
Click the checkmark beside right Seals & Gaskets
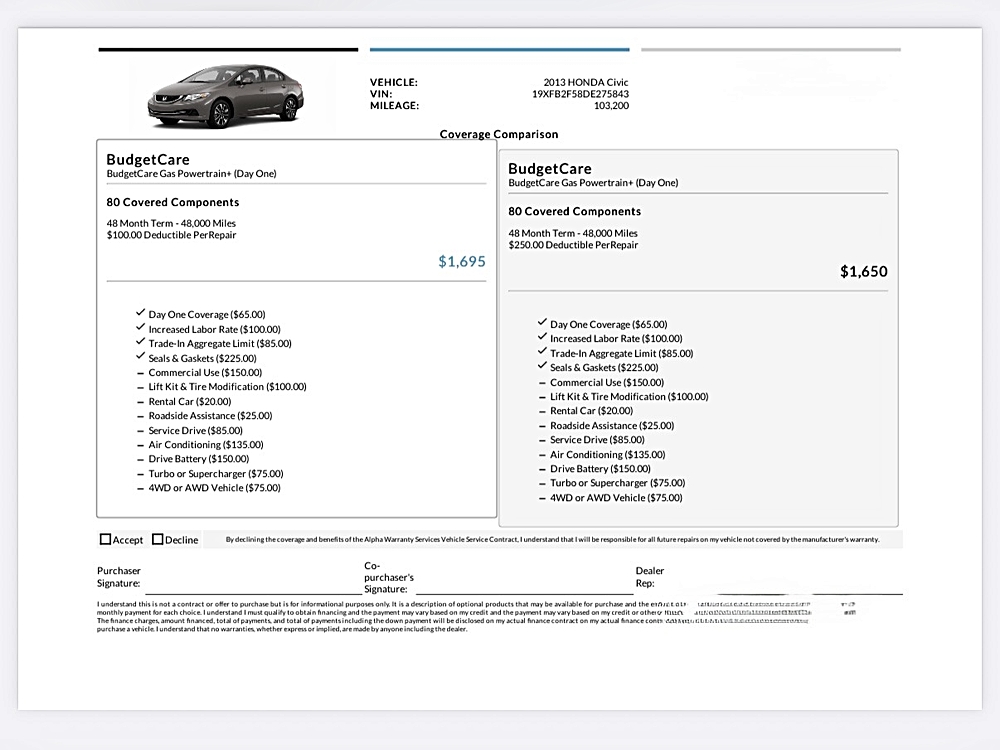[x=542, y=365]
